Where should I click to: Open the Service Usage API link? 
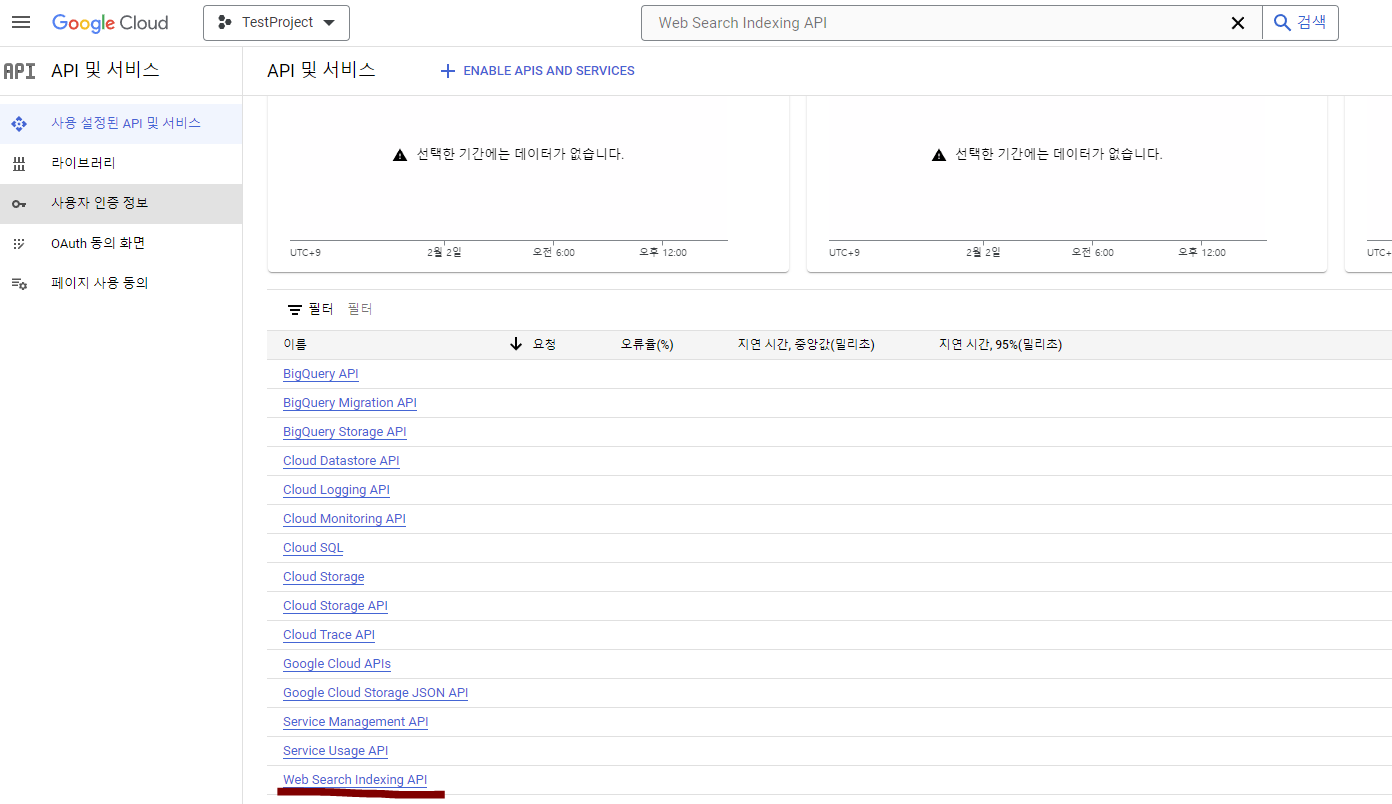click(335, 751)
